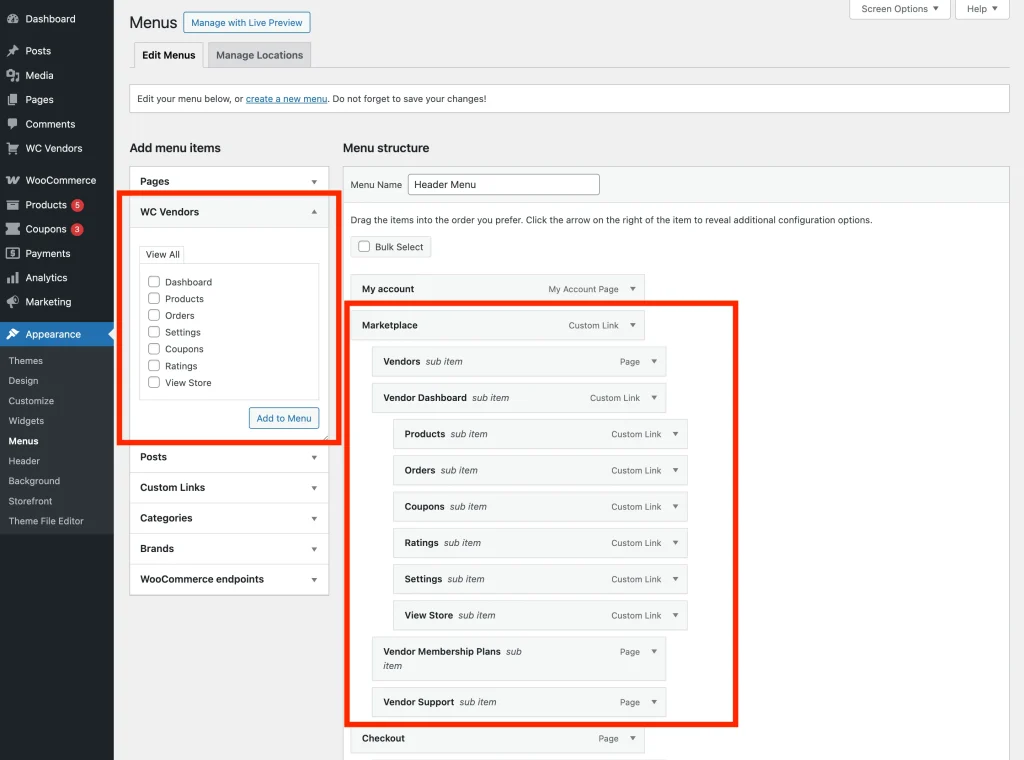Viewport: 1024px width, 760px height.
Task: Click the Analytics bar chart icon
Action: click(x=12, y=277)
